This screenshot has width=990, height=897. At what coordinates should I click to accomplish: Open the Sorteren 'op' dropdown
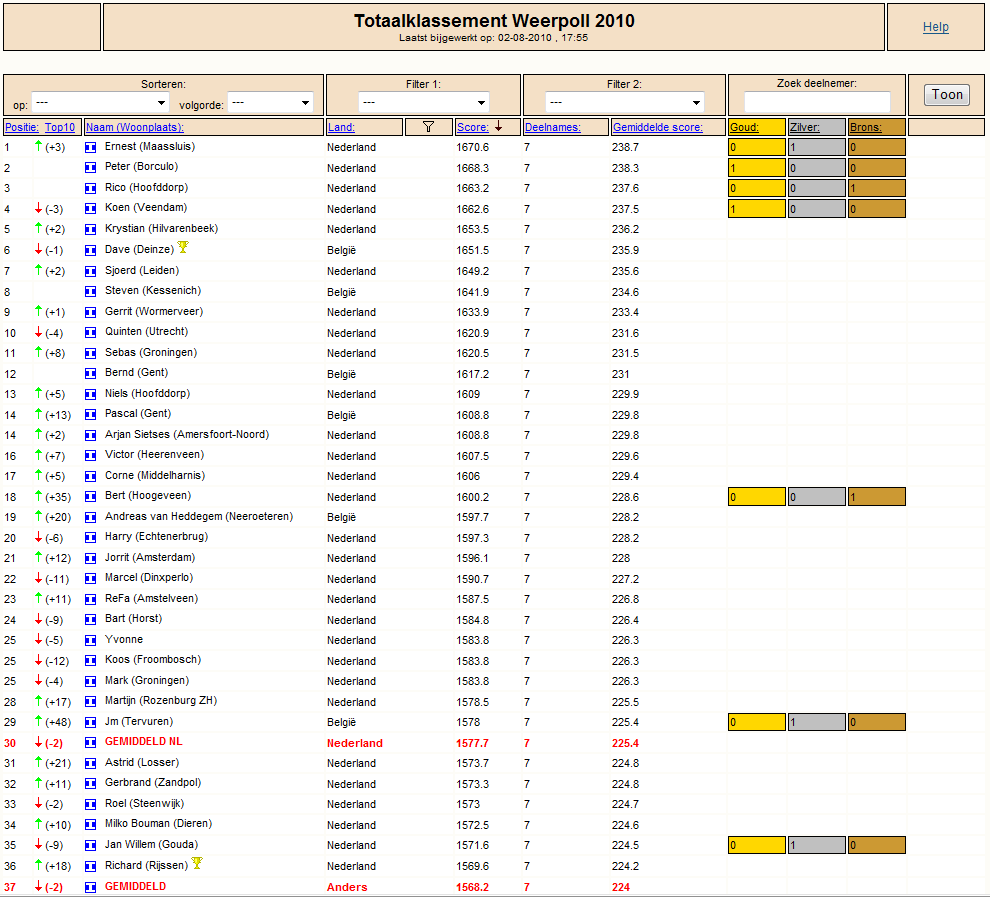tap(100, 102)
